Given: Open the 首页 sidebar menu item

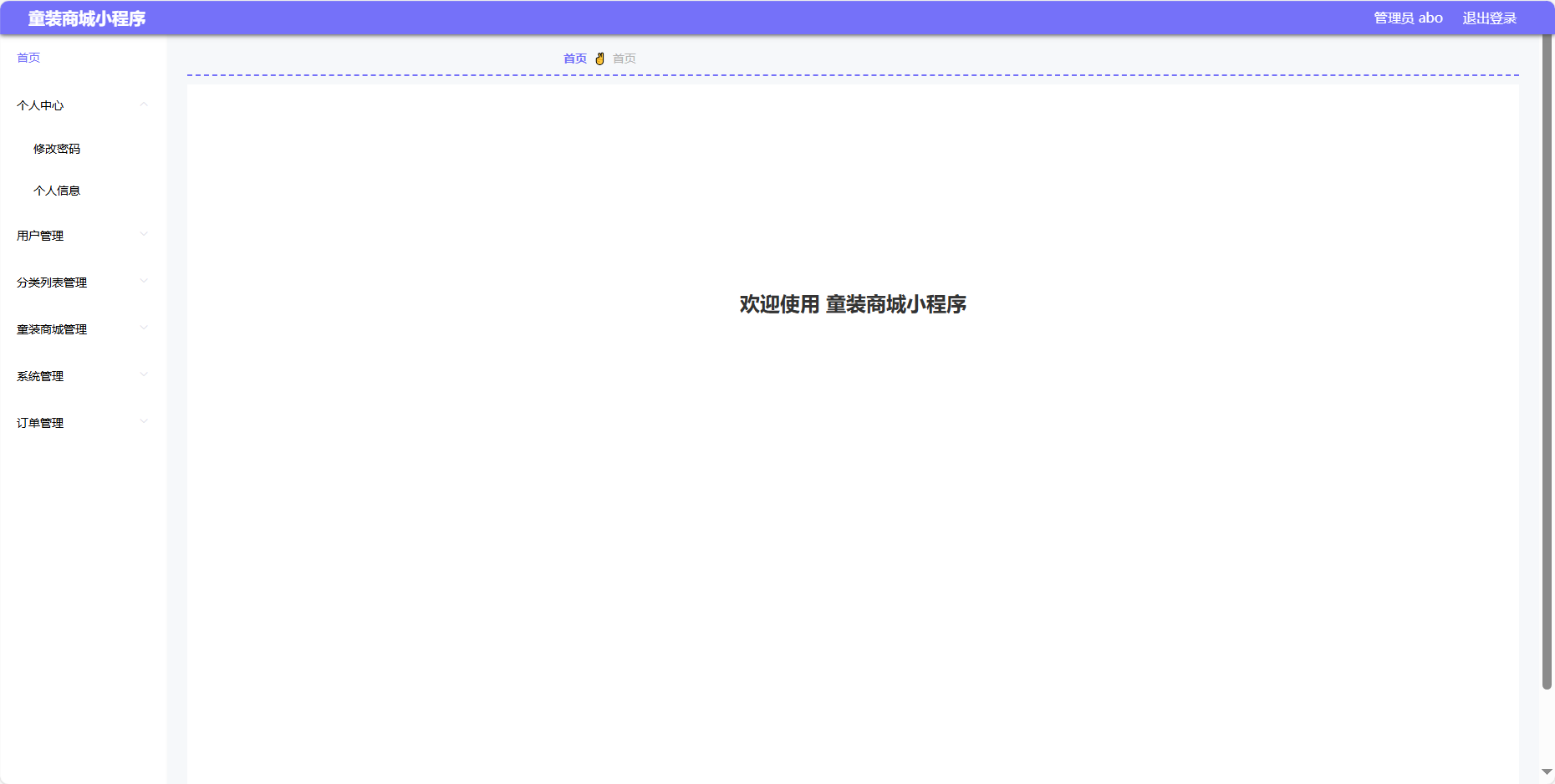Looking at the screenshot, I should [28, 58].
